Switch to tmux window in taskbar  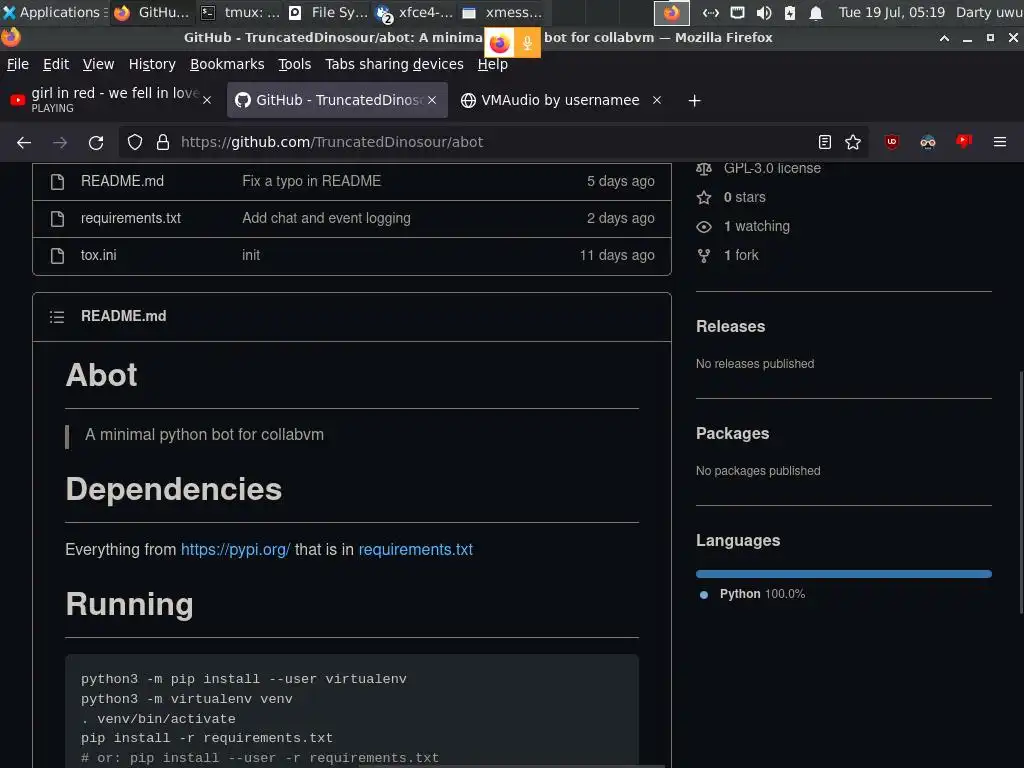tap(239, 12)
